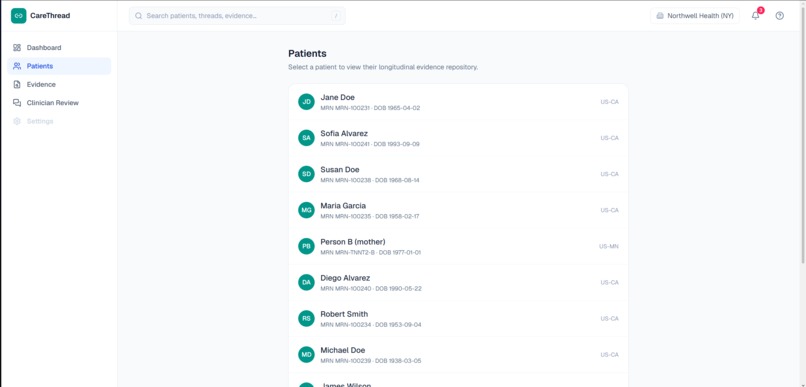Open Sofia Alvarez patient record
Viewport: 806px width, 387px height.
pos(458,138)
